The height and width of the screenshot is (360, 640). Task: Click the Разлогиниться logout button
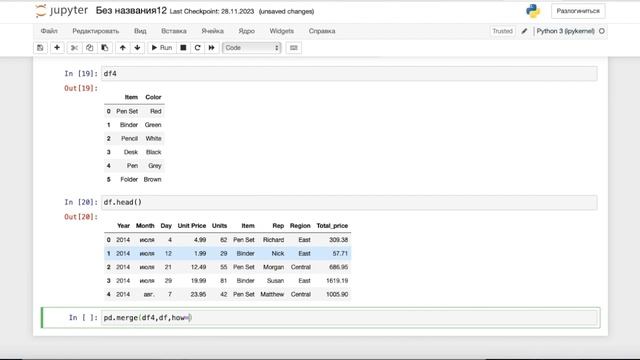click(578, 11)
